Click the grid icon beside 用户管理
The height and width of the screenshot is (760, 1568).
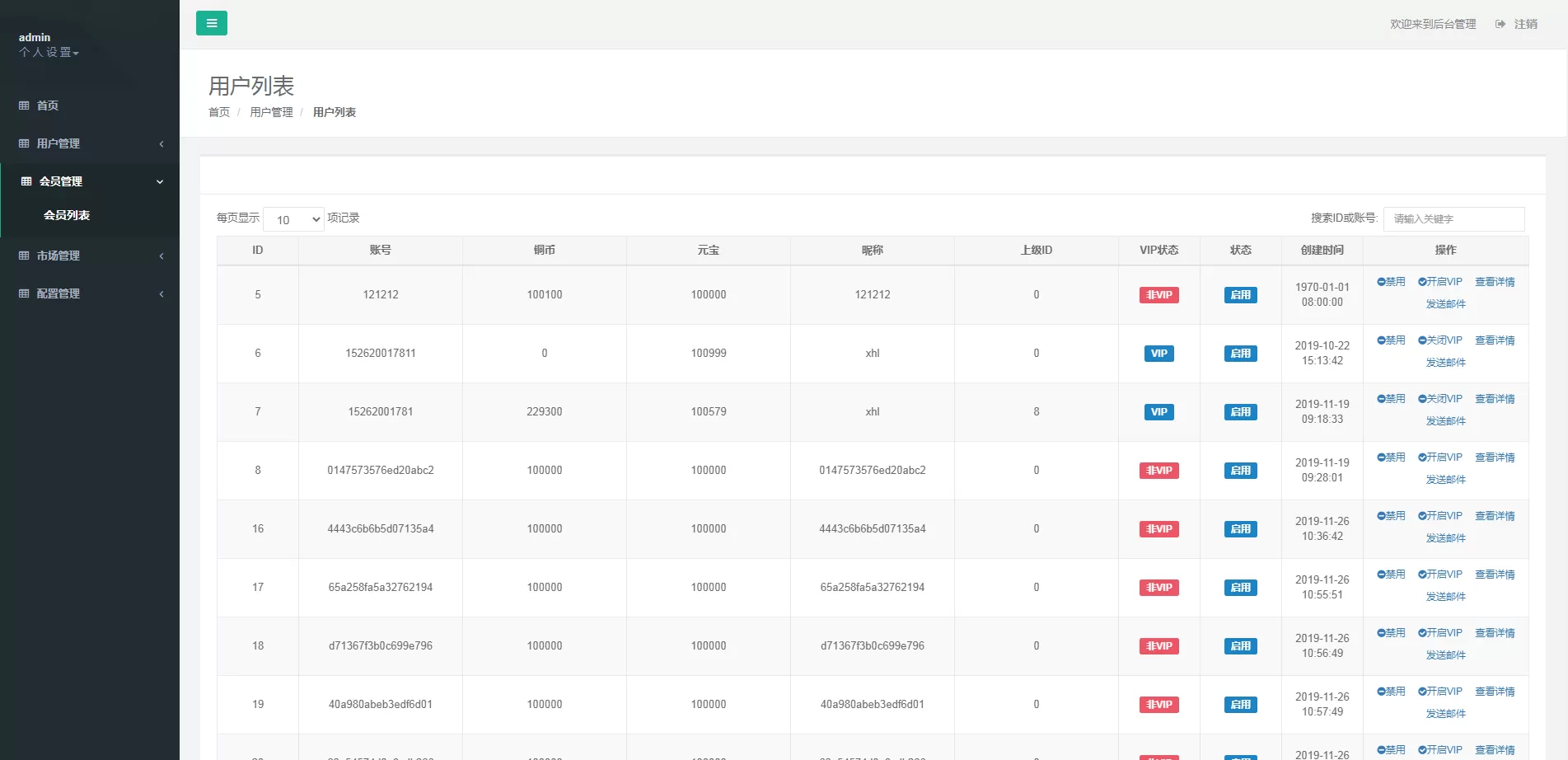pos(24,143)
